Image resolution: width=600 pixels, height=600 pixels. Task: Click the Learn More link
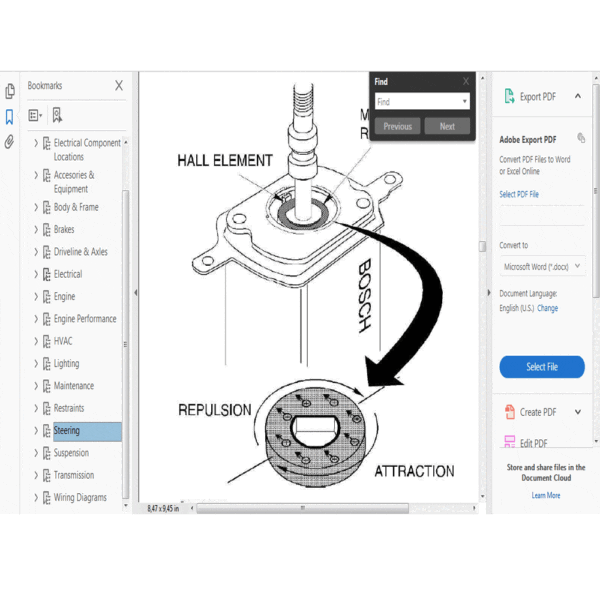(x=546, y=496)
